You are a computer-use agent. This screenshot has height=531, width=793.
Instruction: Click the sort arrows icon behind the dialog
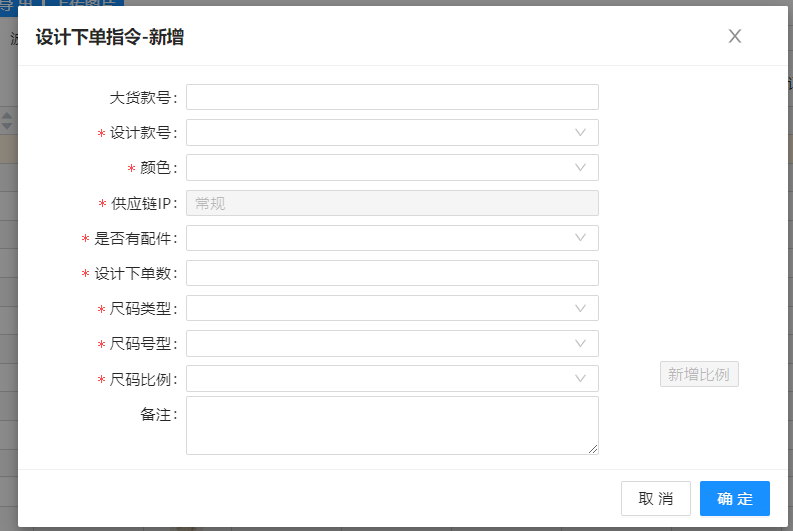tap(7, 121)
